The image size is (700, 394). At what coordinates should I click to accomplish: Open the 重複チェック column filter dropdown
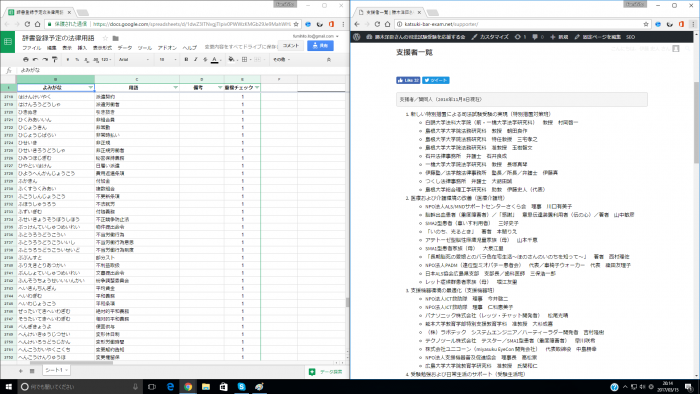coord(257,87)
